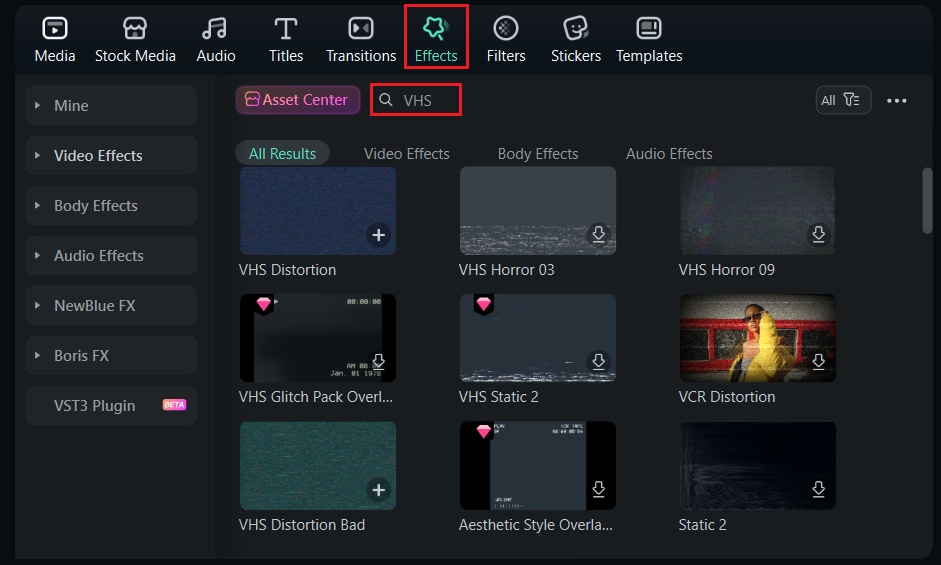Open the Filters tab icon

[x=506, y=28]
